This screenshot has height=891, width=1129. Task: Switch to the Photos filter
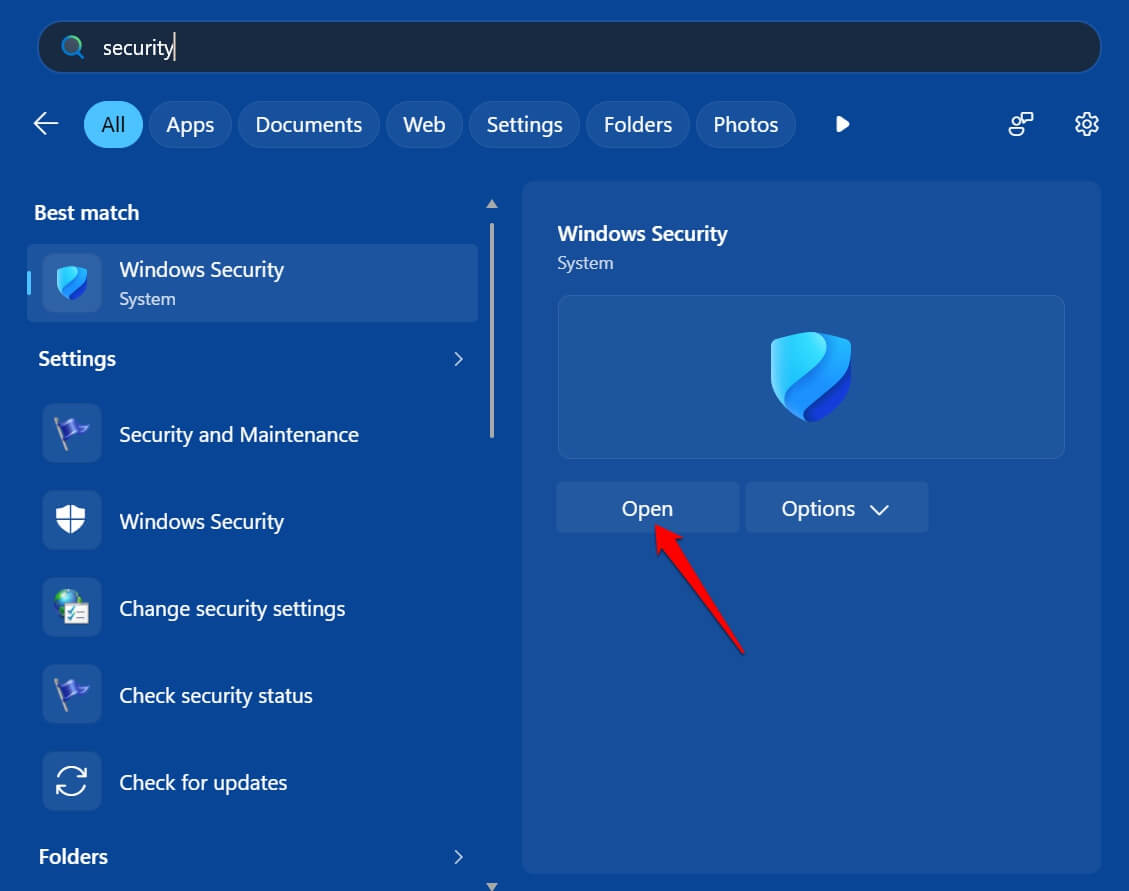click(746, 125)
